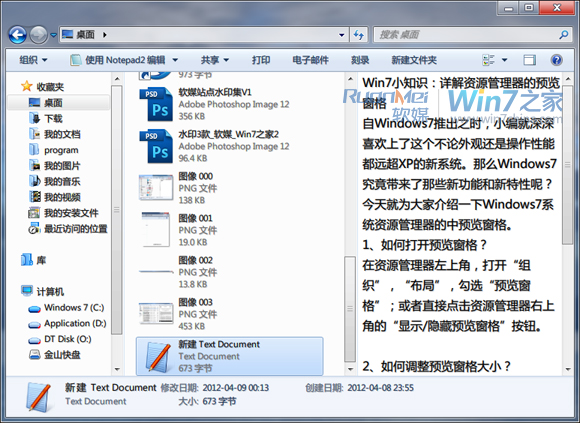Click preview pane scroll up arrow
This screenshot has height=423, width=580.
(x=568, y=79)
